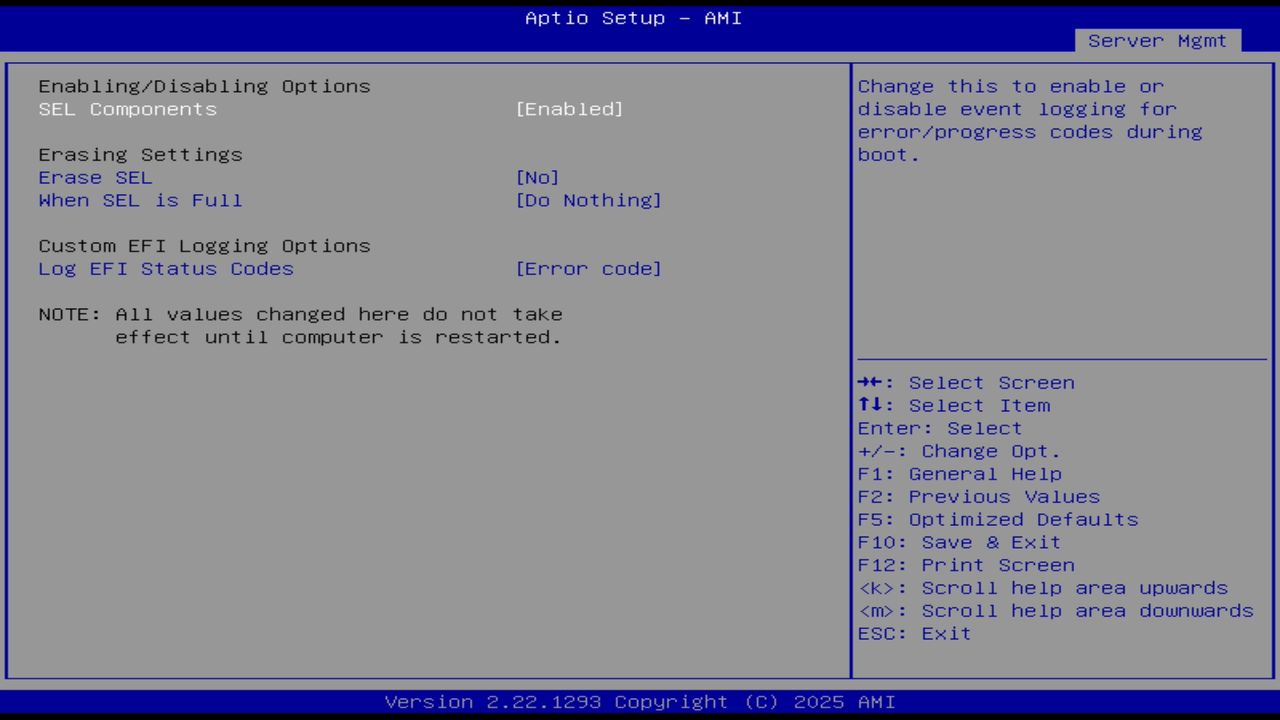Click the Aptio Setup title bar
1280x720 pixels.
click(632, 18)
